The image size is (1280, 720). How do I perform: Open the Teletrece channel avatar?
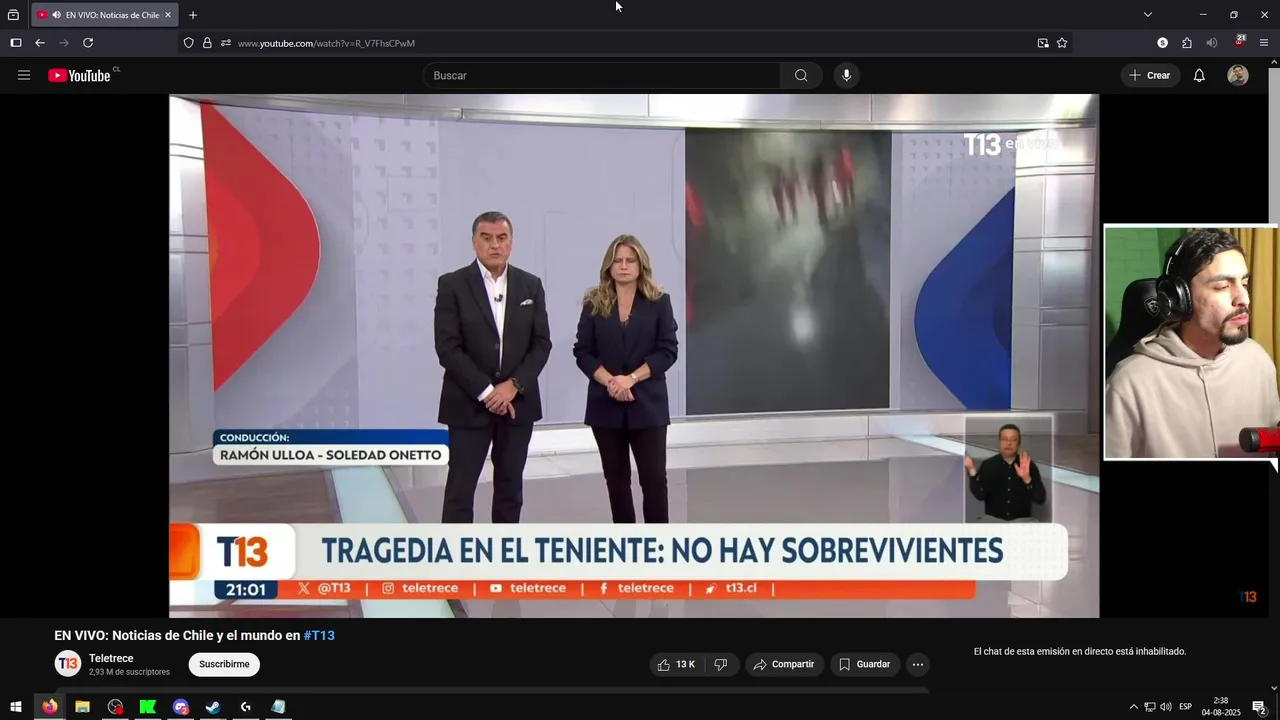tap(68, 664)
